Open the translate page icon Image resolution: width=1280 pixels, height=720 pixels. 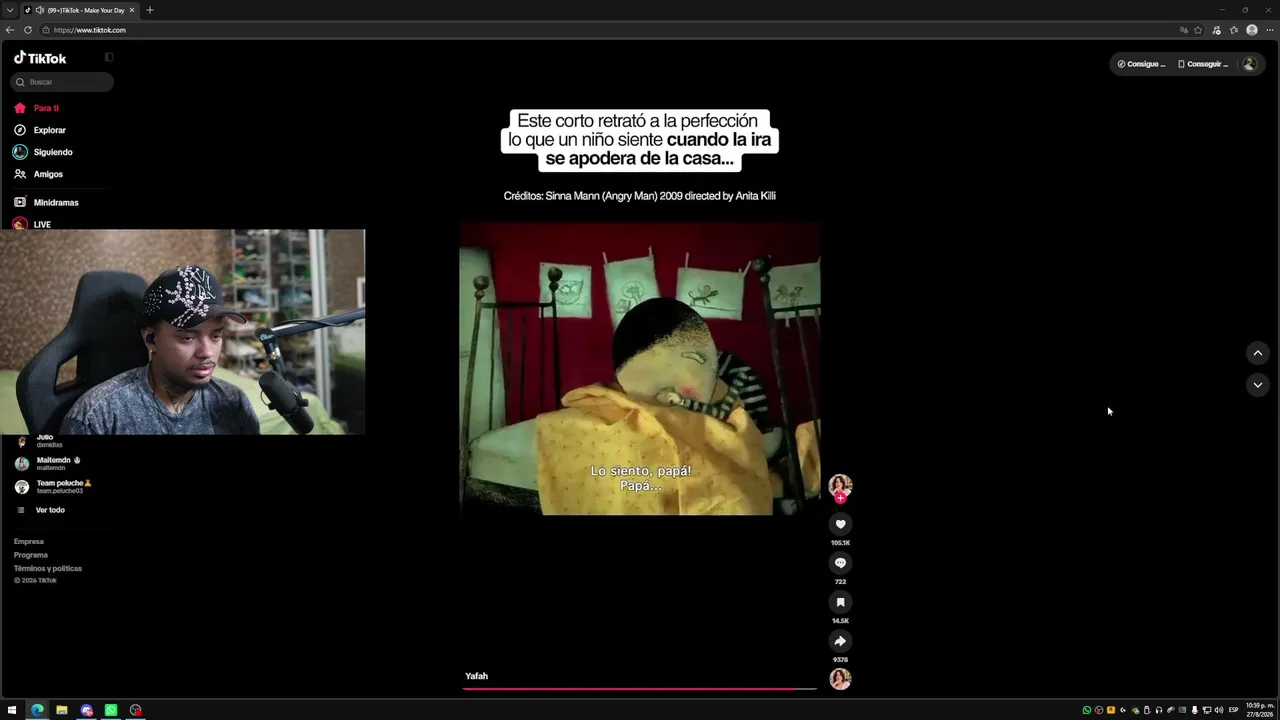tap(1184, 30)
